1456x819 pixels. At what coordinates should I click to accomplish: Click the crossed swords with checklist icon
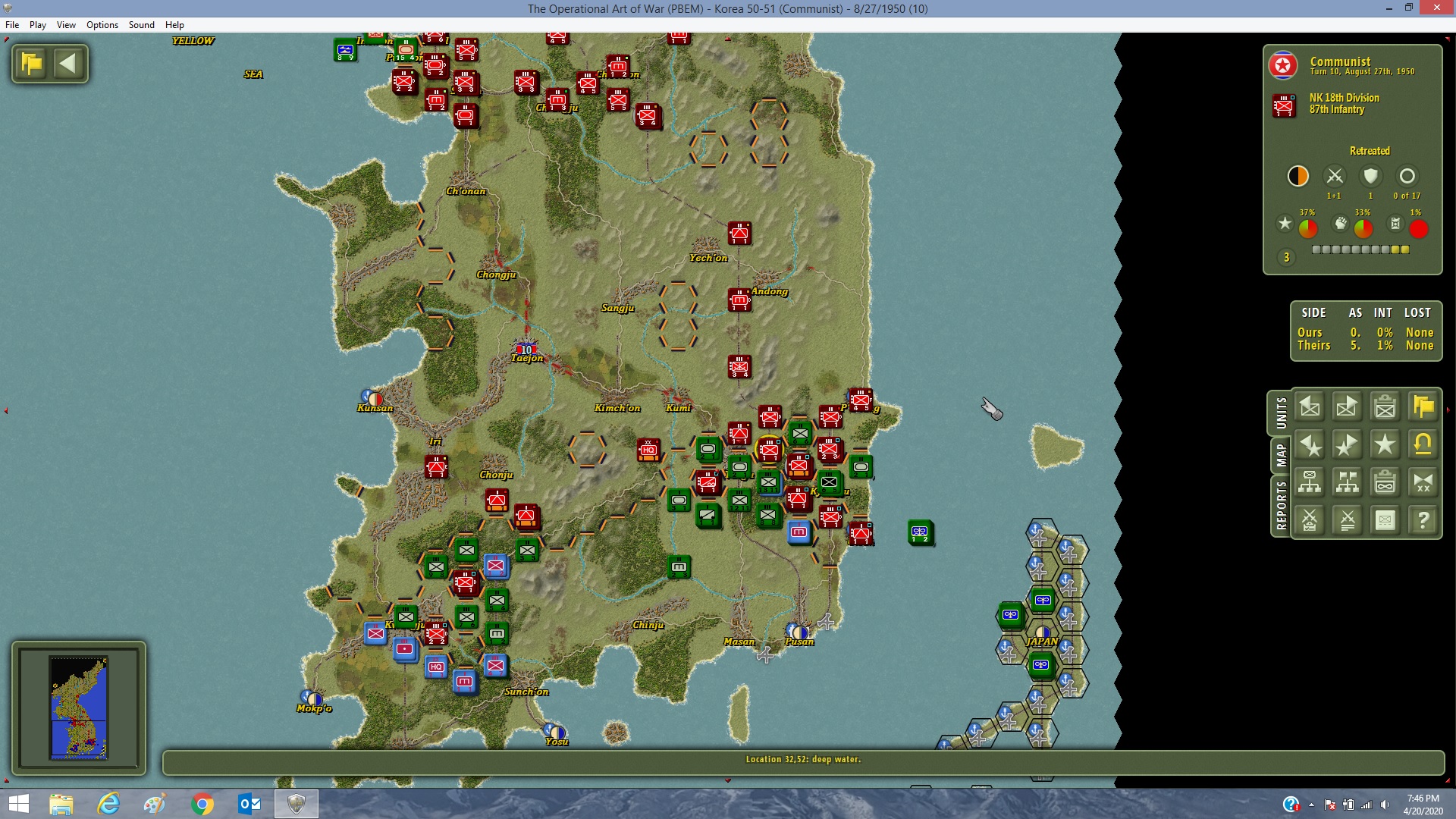pos(1310,520)
